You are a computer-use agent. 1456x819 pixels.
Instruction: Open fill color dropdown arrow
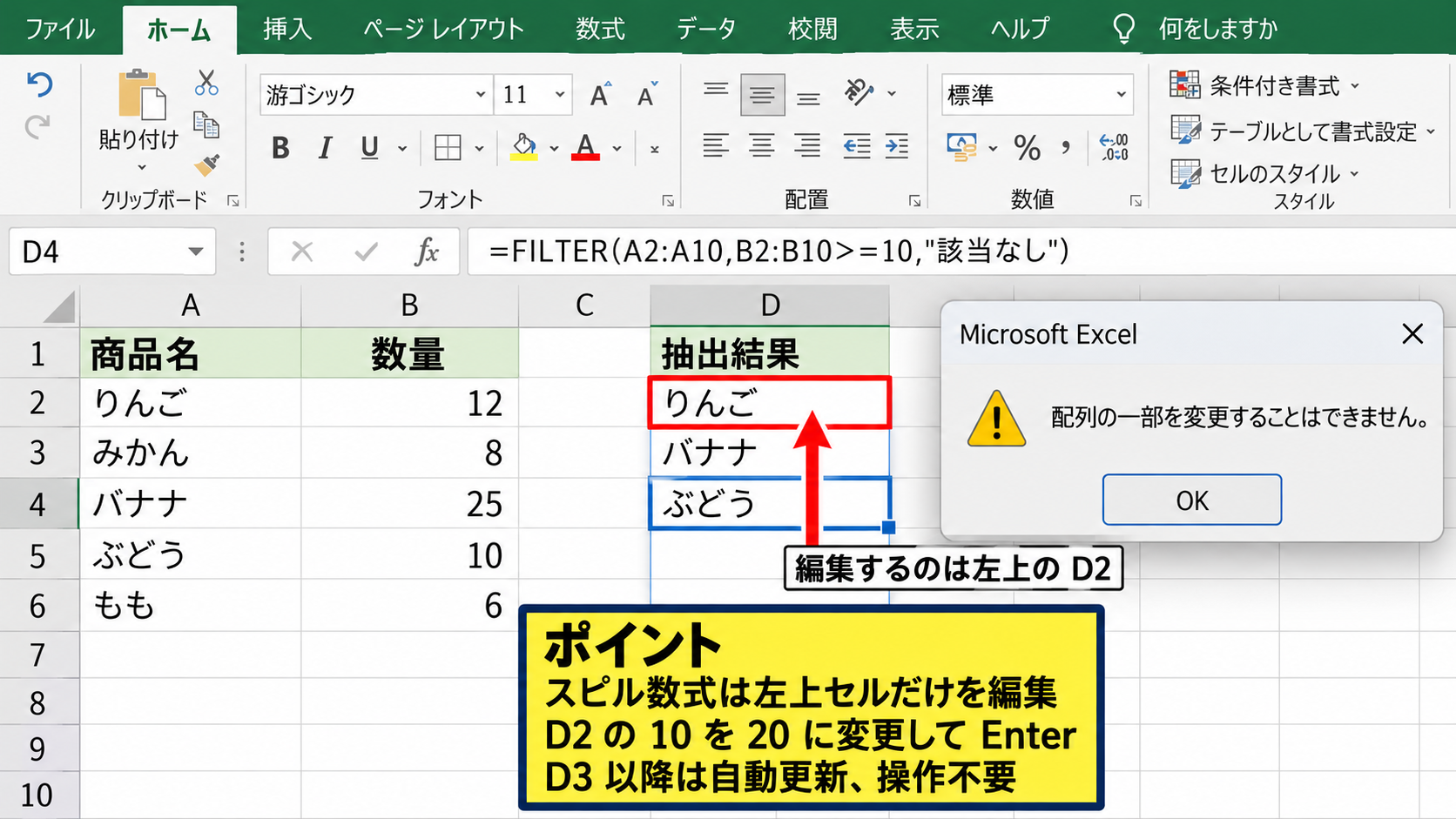554,149
